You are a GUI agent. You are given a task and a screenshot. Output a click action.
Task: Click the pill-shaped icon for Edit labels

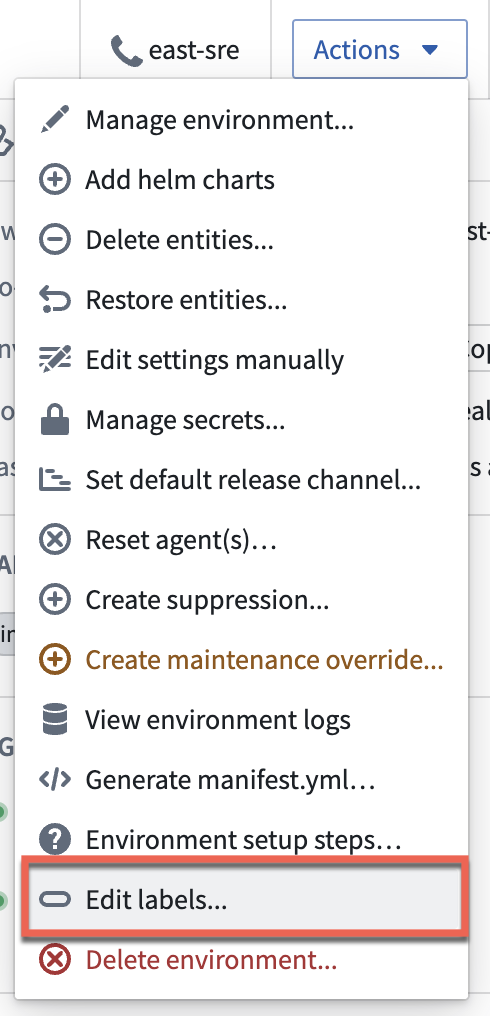tap(55, 900)
